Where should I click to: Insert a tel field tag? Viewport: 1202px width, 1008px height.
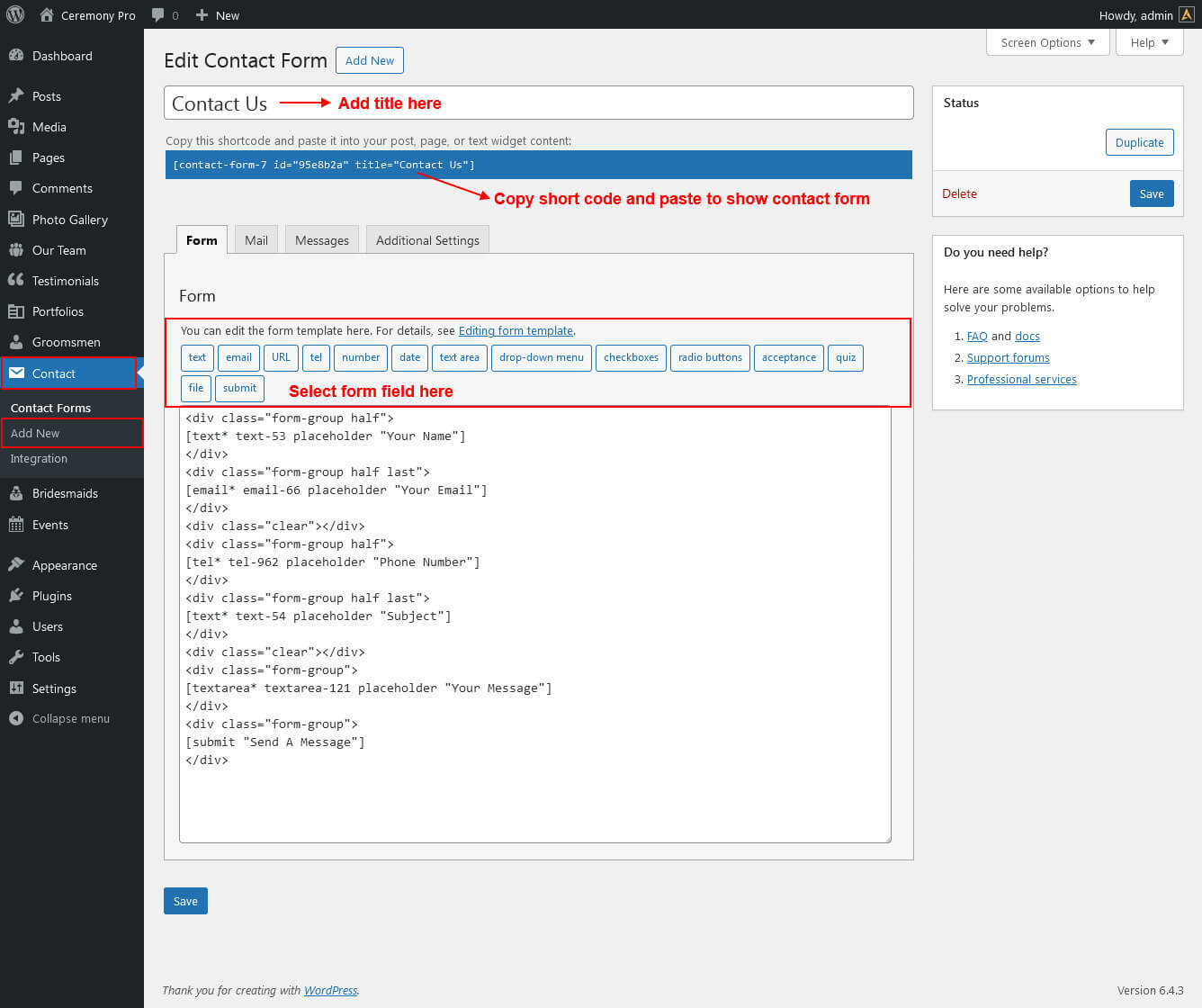(316, 357)
